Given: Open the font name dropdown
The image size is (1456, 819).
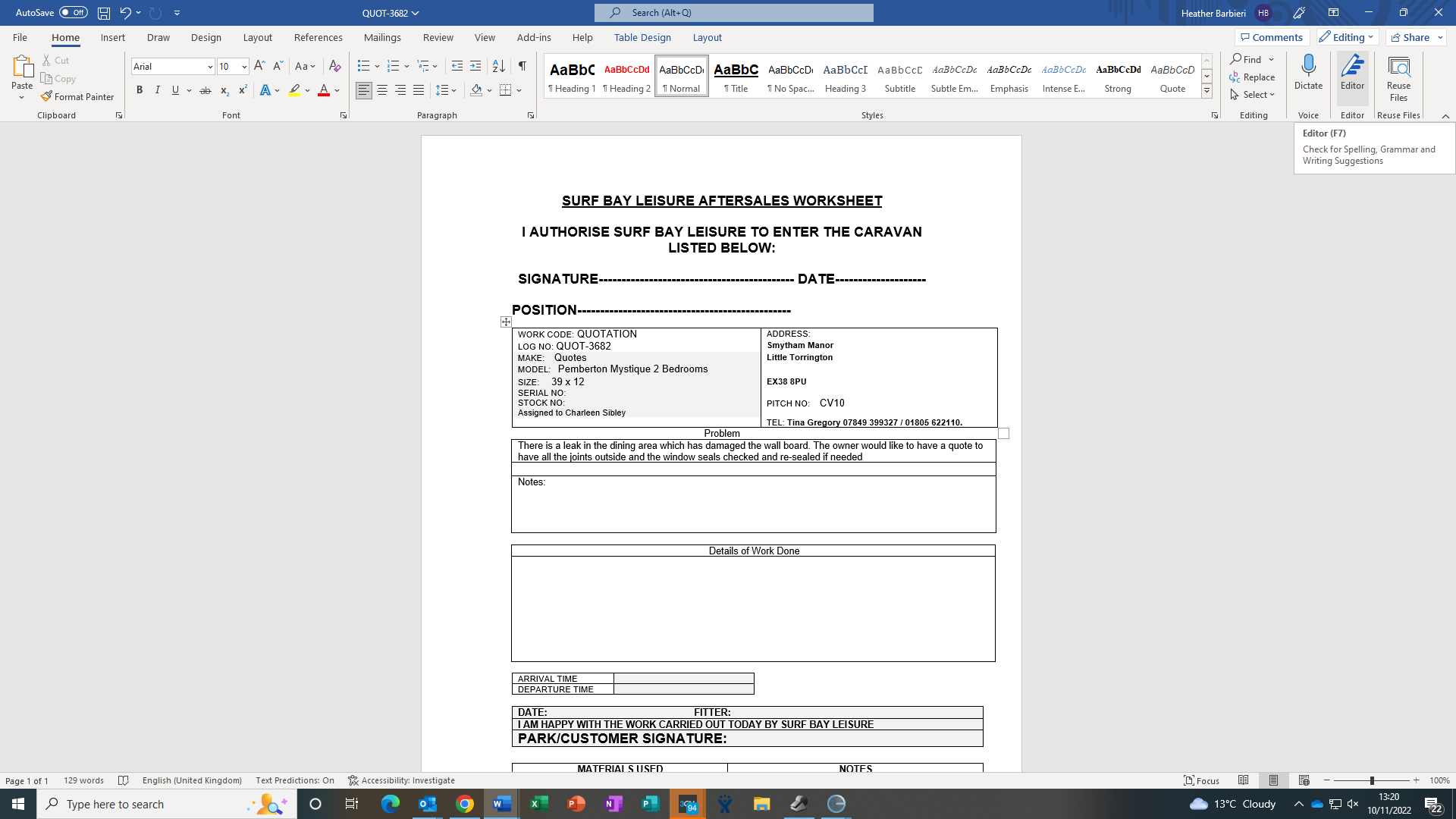Looking at the screenshot, I should click(x=210, y=67).
